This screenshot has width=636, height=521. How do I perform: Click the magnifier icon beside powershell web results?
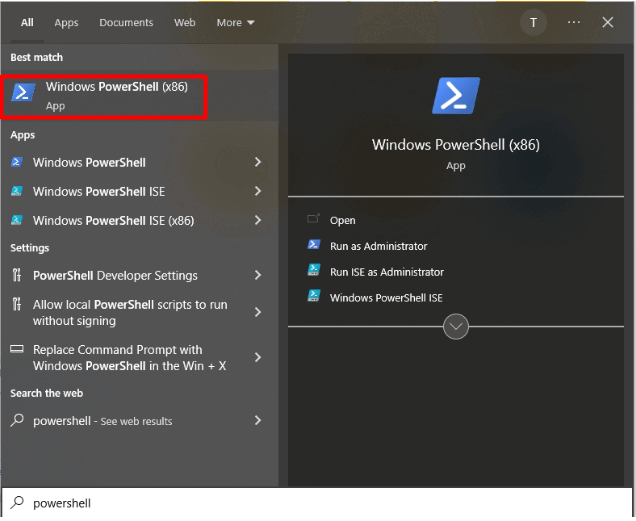point(17,420)
